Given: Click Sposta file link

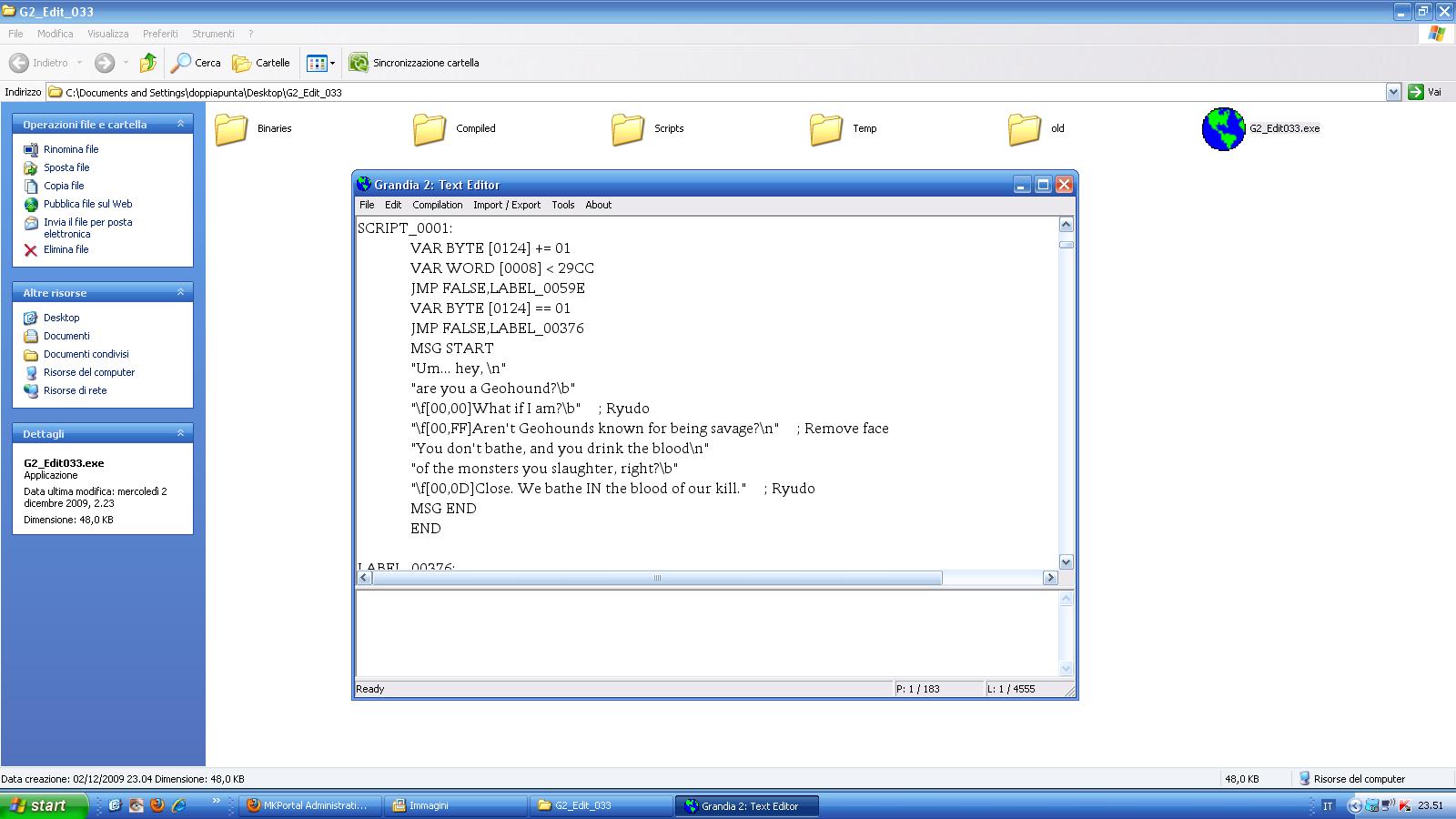Looking at the screenshot, I should click(66, 167).
